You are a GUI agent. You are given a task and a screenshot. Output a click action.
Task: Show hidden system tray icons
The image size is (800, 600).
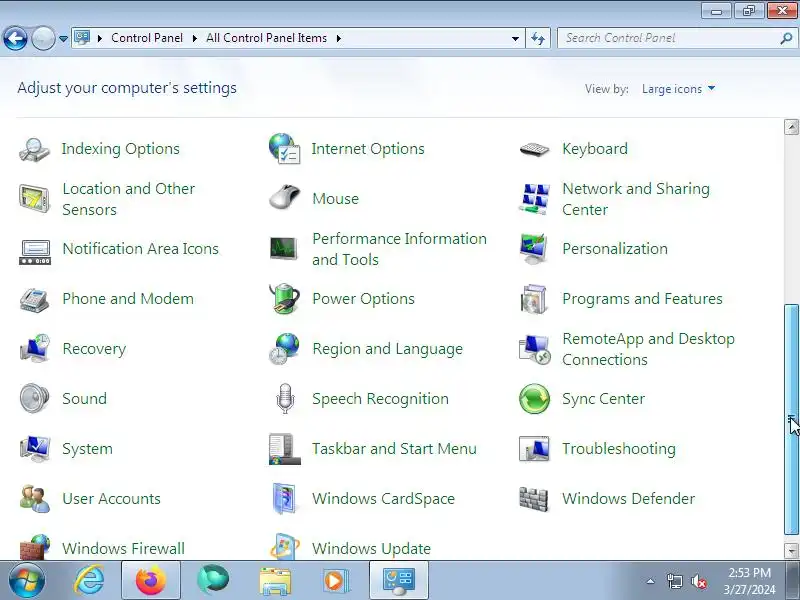[651, 581]
